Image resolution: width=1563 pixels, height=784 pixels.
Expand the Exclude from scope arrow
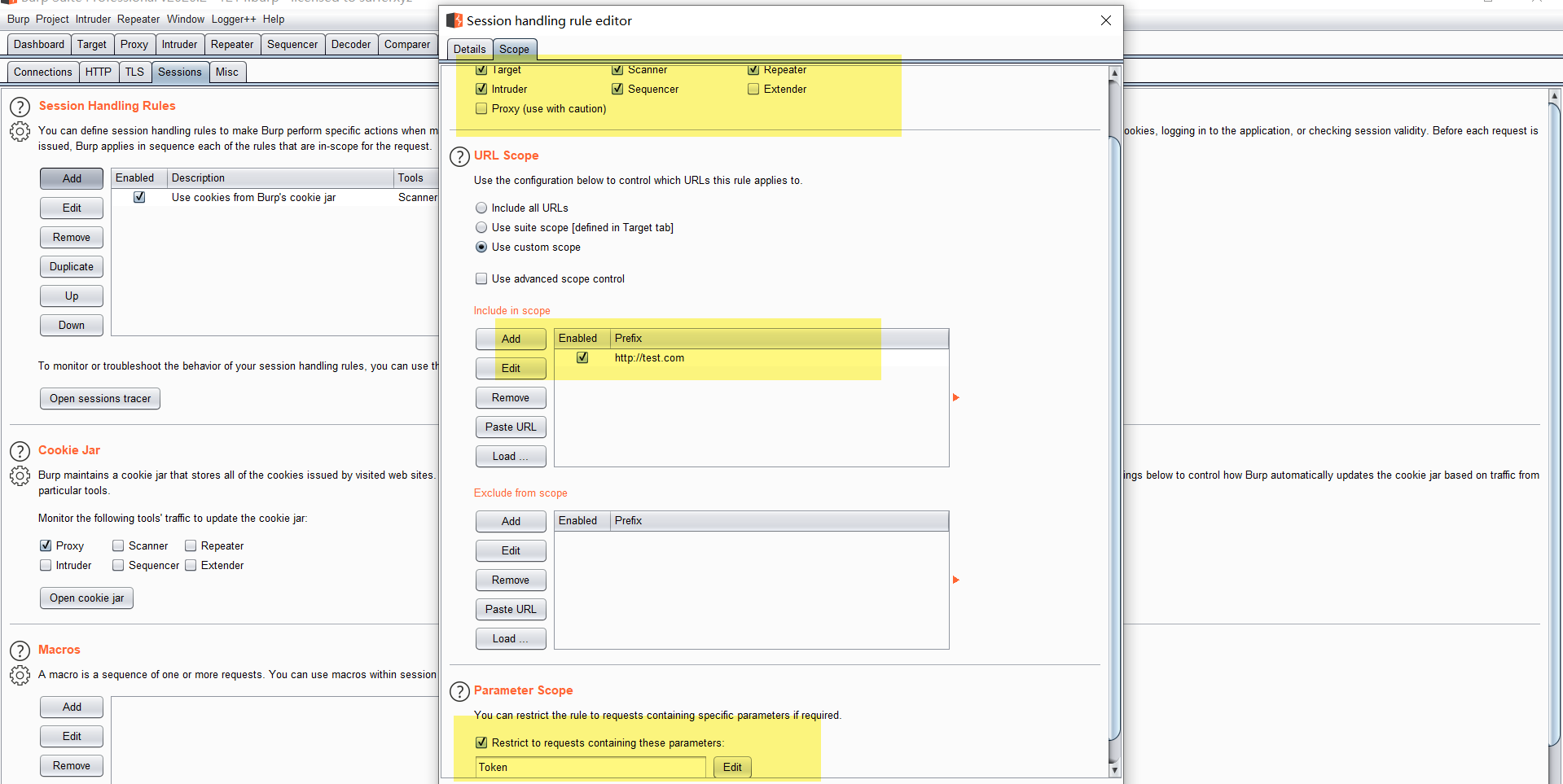click(956, 580)
